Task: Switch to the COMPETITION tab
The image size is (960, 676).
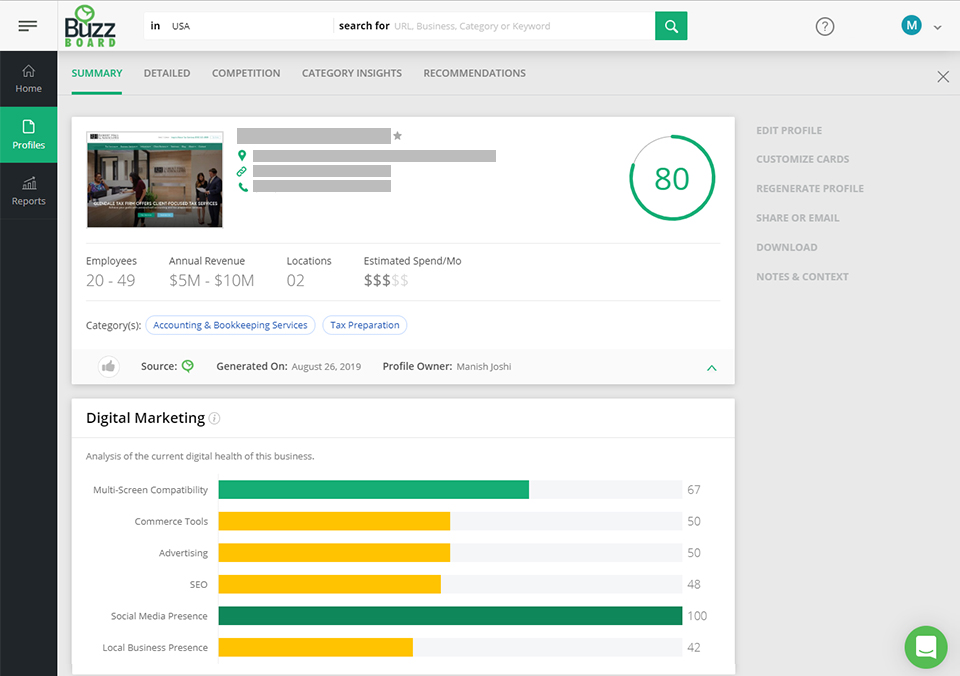Action: (244, 72)
